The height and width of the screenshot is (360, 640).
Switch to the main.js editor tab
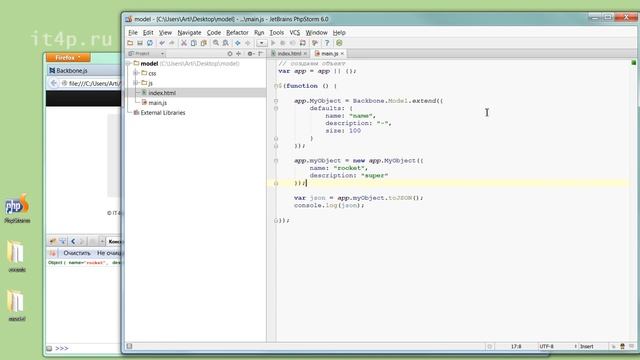click(x=329, y=53)
